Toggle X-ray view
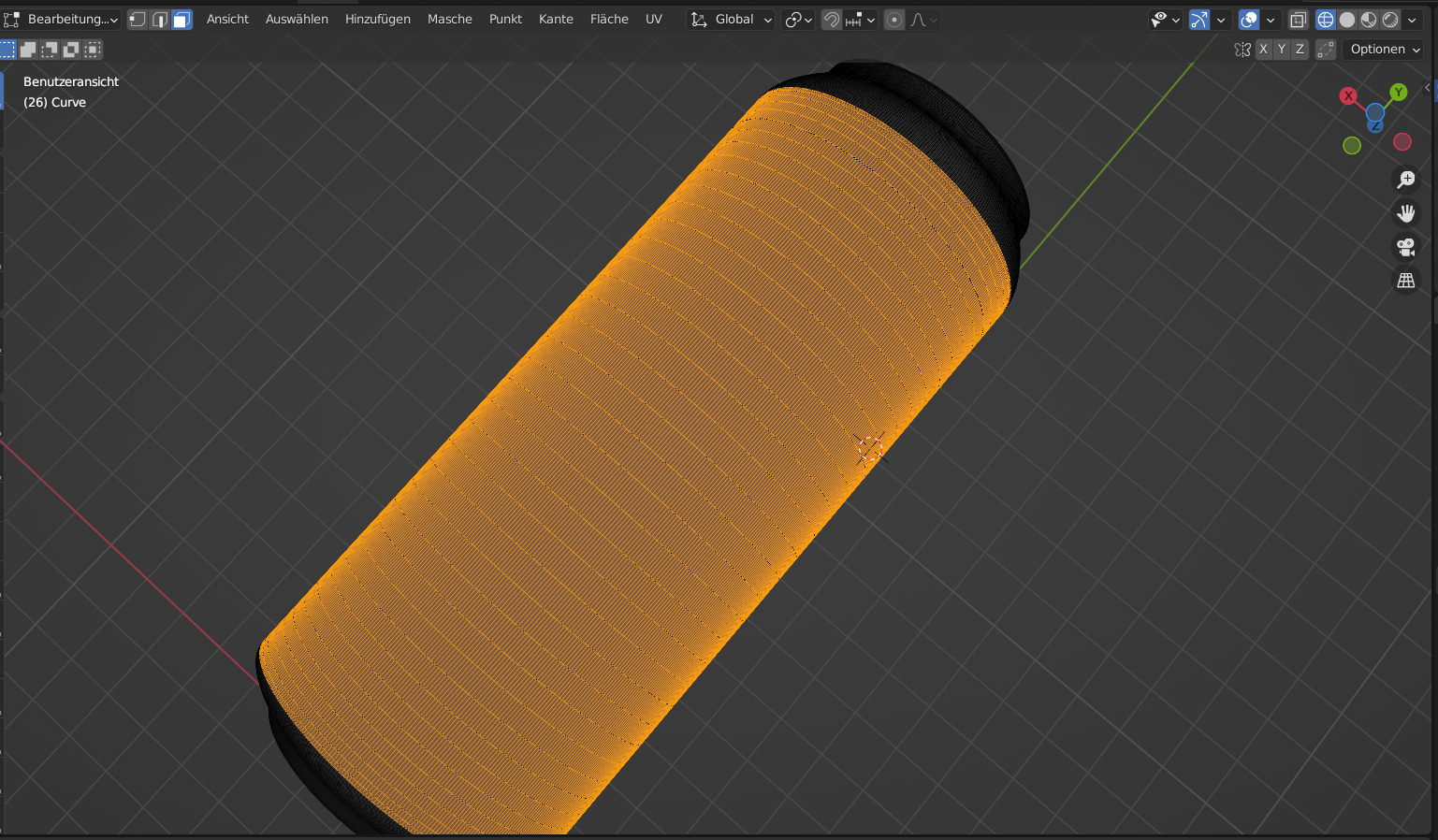Screen dimensions: 1438x840 coord(1298,20)
